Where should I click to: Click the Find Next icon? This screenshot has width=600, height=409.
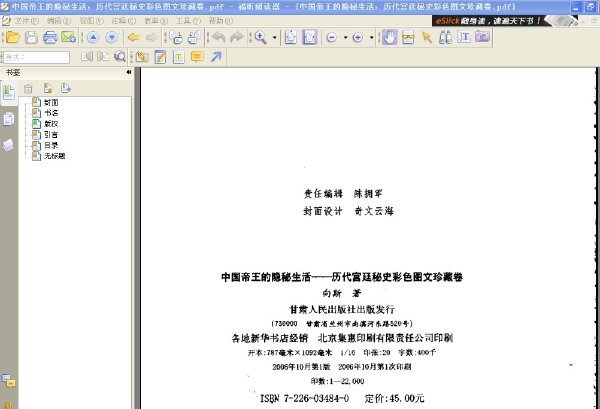coord(103,57)
